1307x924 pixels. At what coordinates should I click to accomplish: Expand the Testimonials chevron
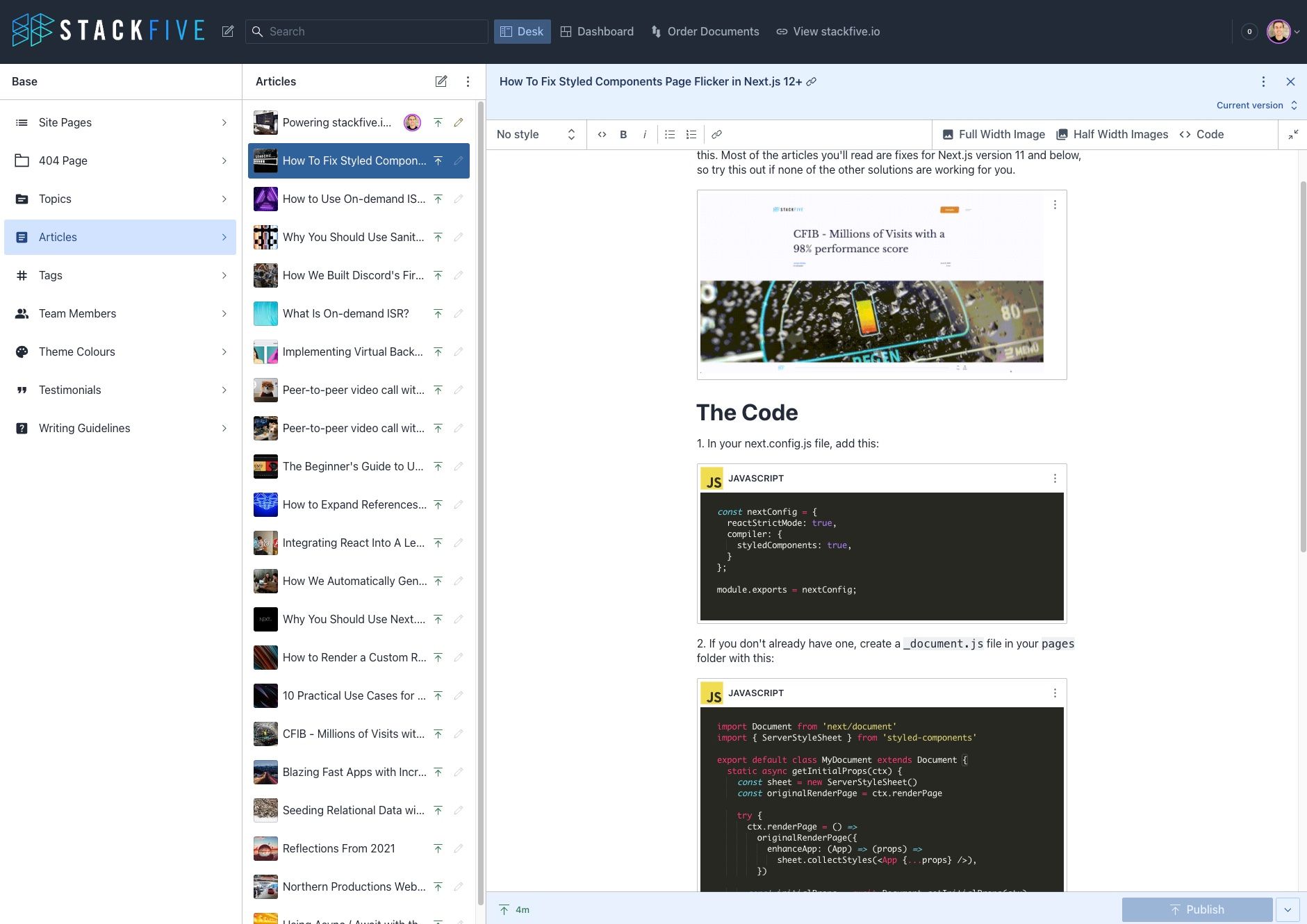tap(224, 390)
